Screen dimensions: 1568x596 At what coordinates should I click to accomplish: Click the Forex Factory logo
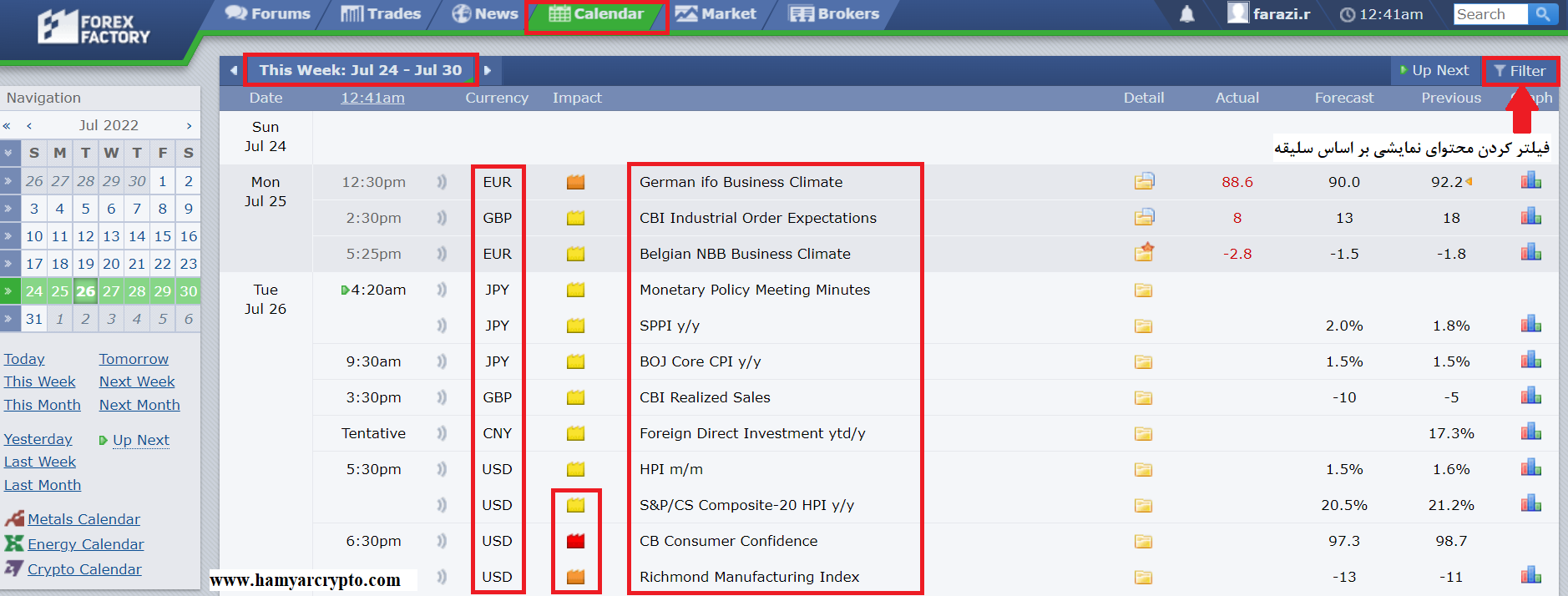pos(94,28)
